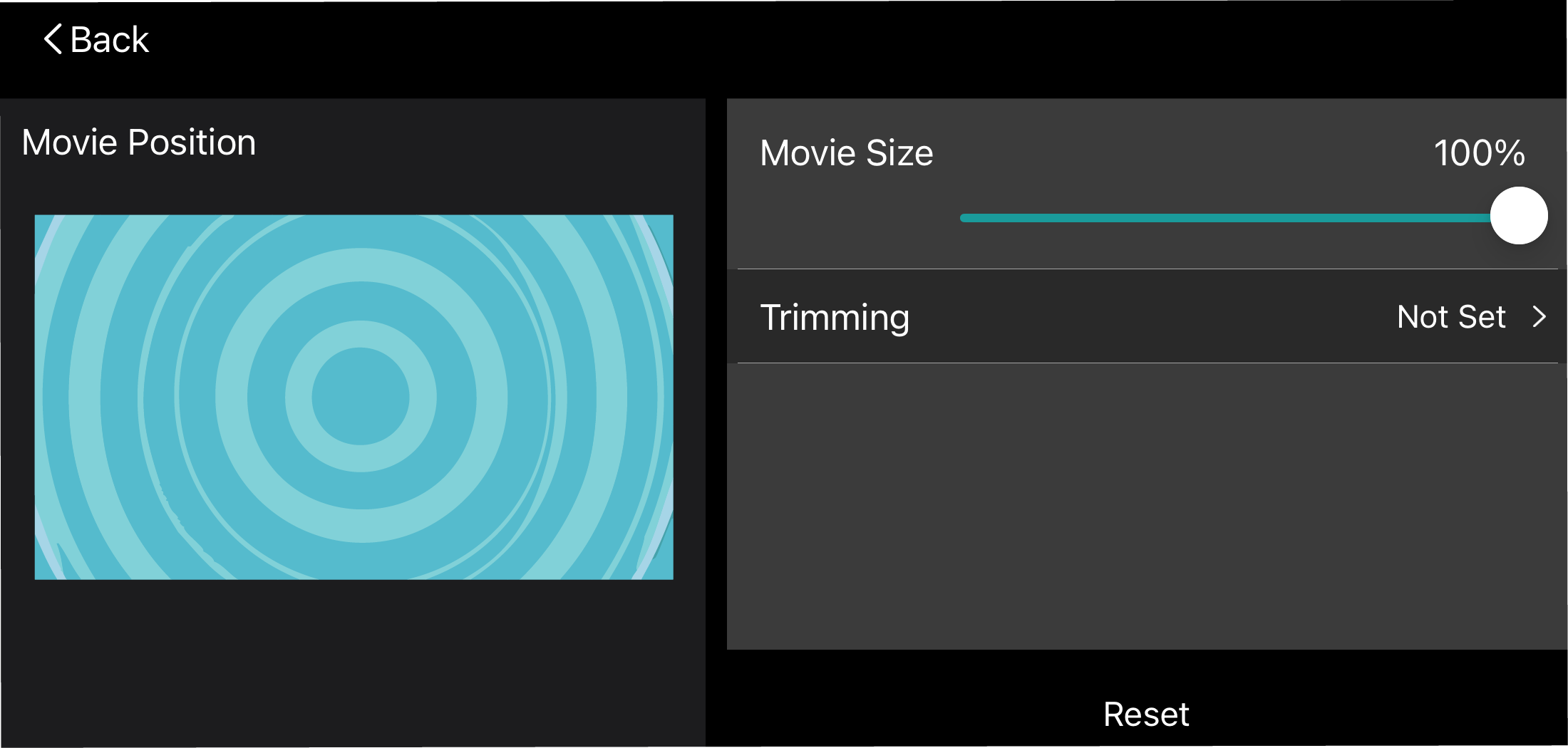Select the Trimming row label
The width and height of the screenshot is (1568, 748).
[835, 318]
